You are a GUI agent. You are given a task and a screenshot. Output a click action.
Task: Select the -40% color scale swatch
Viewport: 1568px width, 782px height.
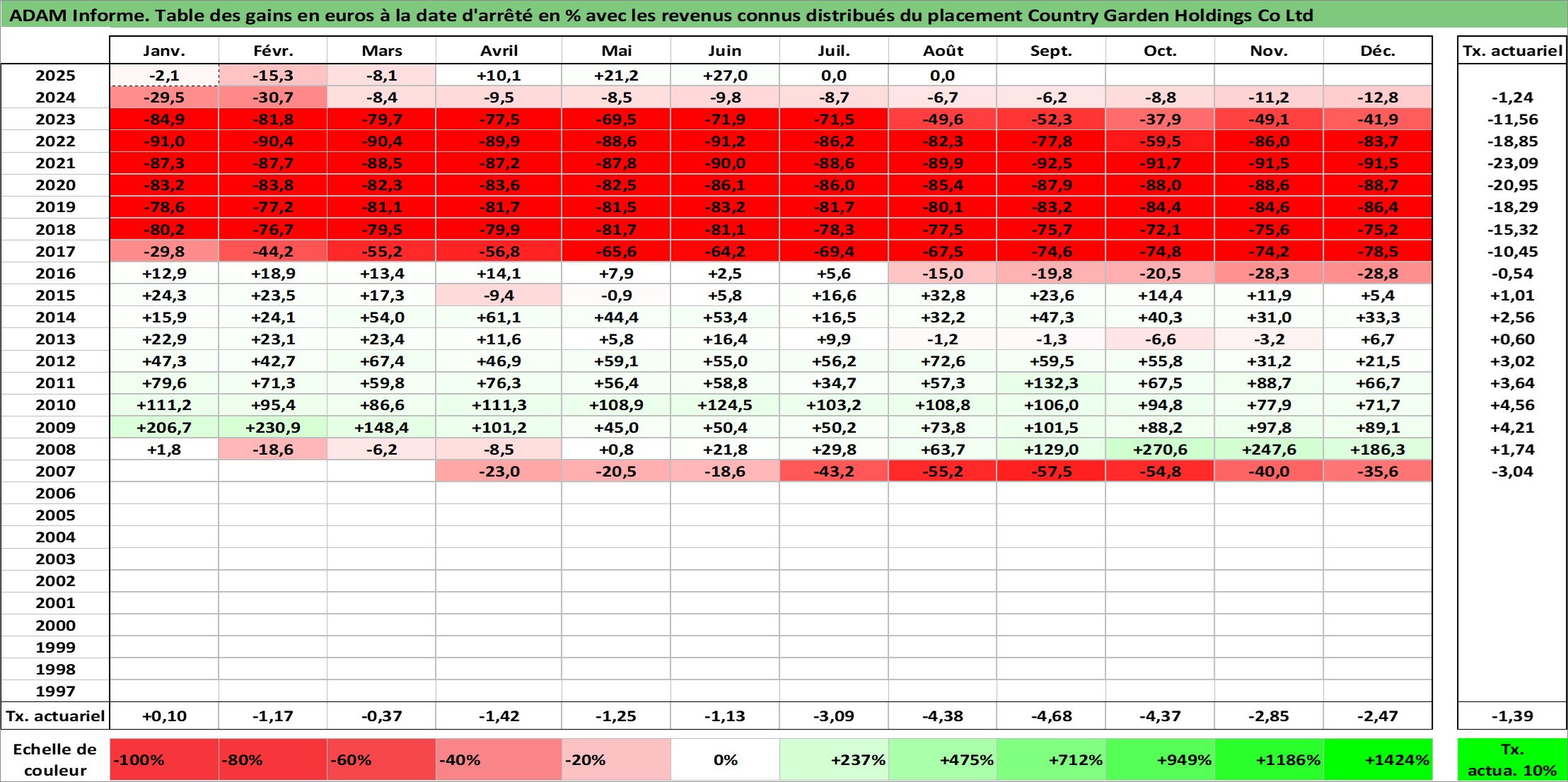(x=499, y=760)
